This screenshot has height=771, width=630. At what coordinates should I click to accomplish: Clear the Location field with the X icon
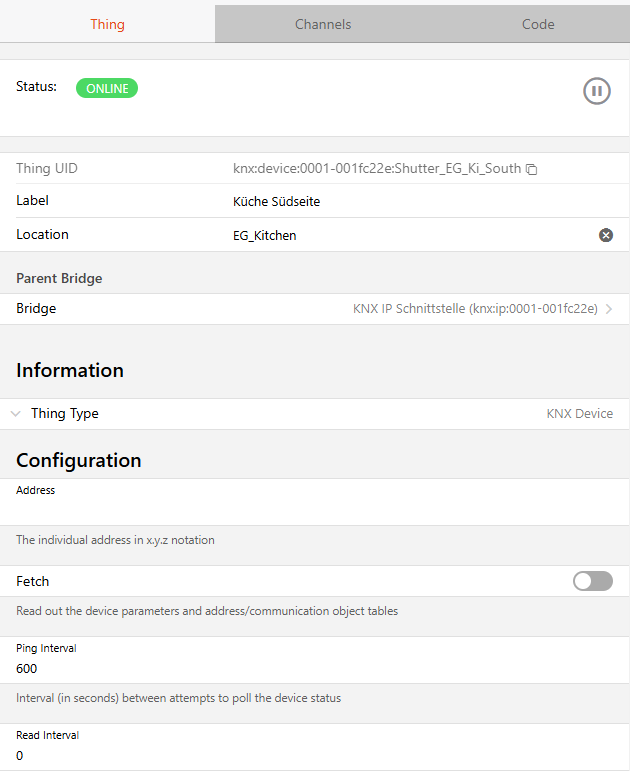point(605,236)
